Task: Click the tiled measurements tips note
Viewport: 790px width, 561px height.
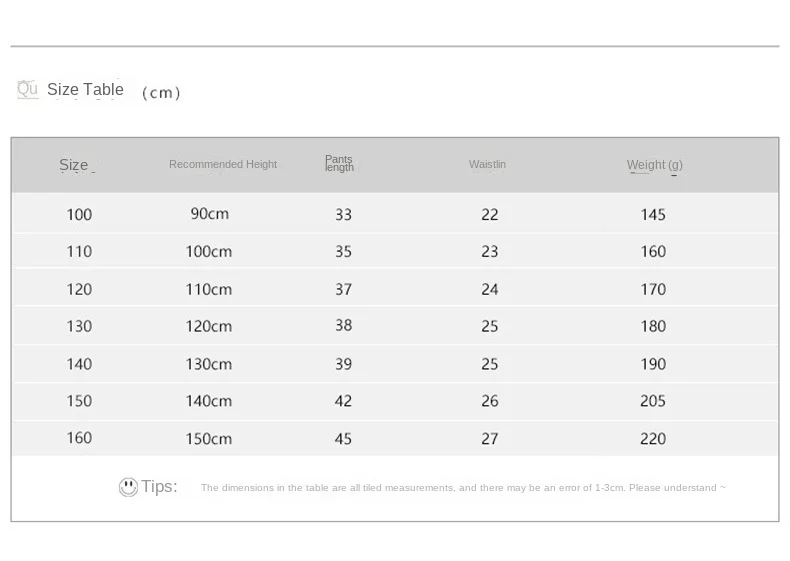Action: click(x=463, y=487)
